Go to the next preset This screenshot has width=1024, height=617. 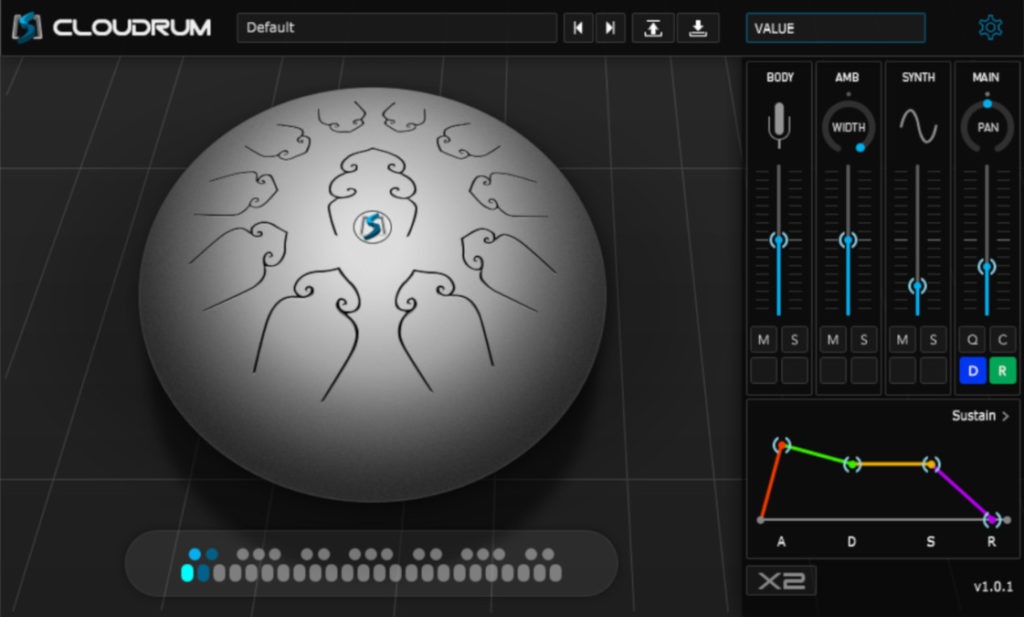[x=611, y=28]
